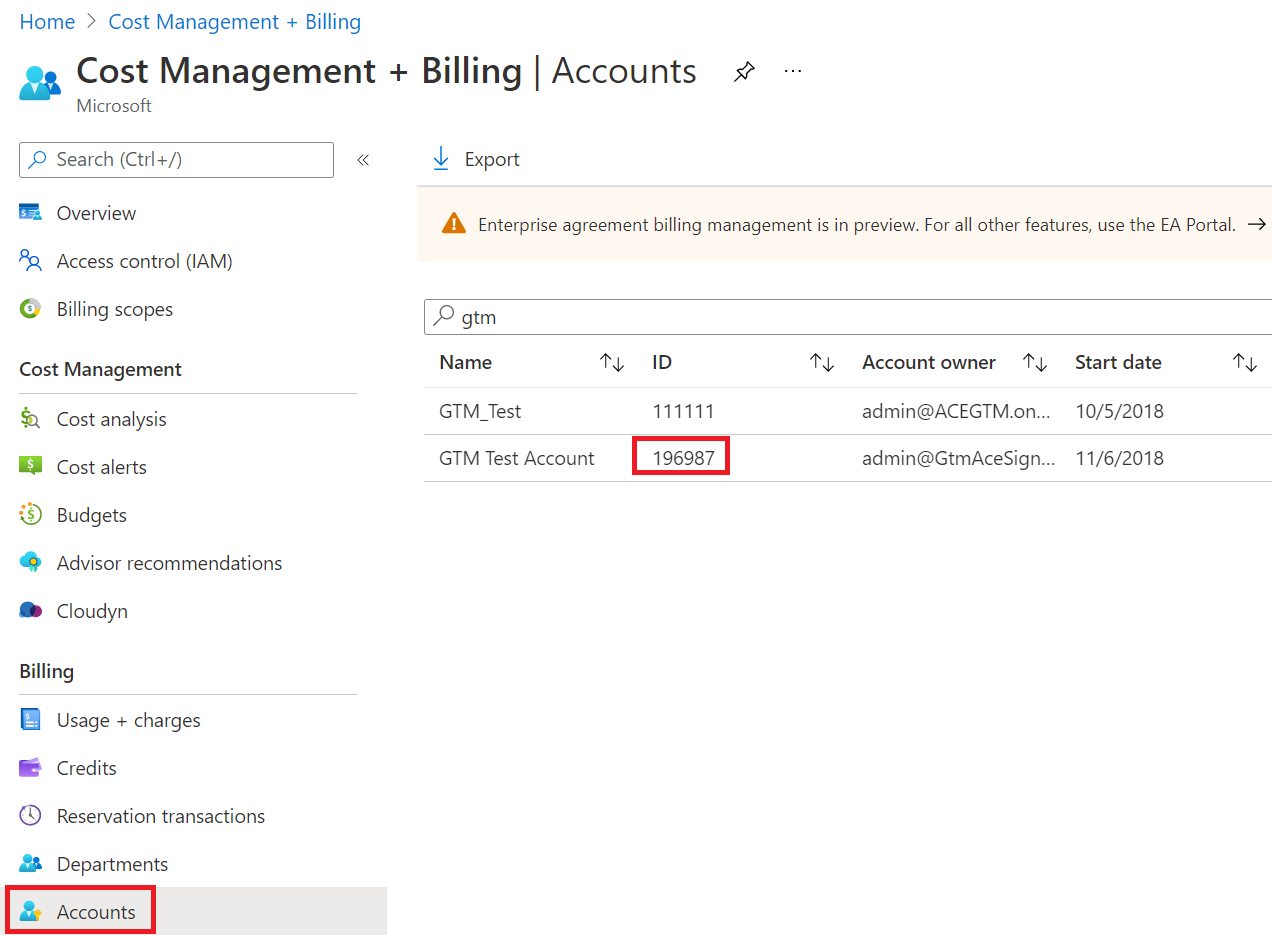Click the Cost analysis icon
Image resolution: width=1272 pixels, height=936 pixels.
tap(31, 419)
